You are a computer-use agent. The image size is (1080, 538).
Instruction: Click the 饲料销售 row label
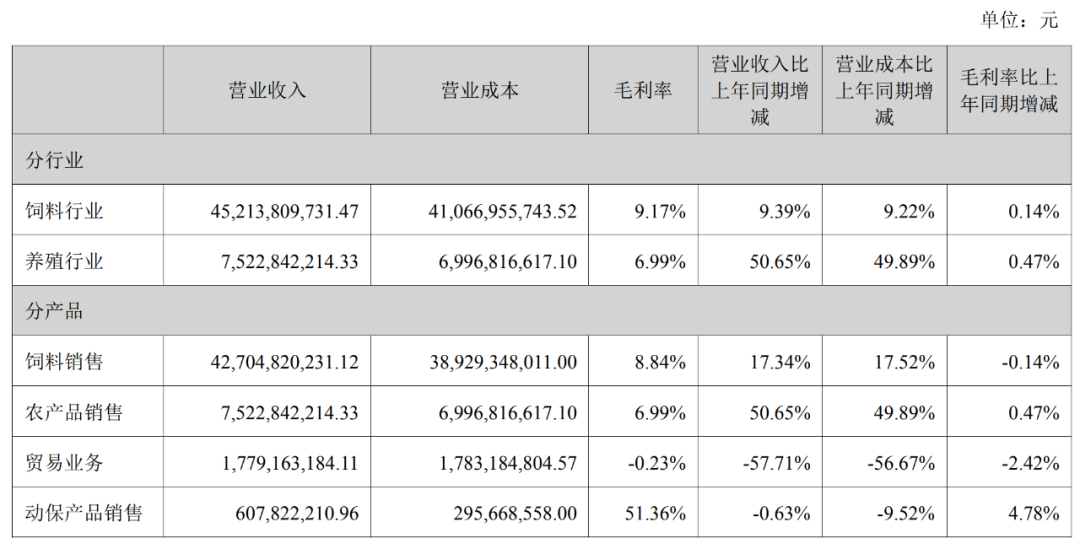coord(64,361)
